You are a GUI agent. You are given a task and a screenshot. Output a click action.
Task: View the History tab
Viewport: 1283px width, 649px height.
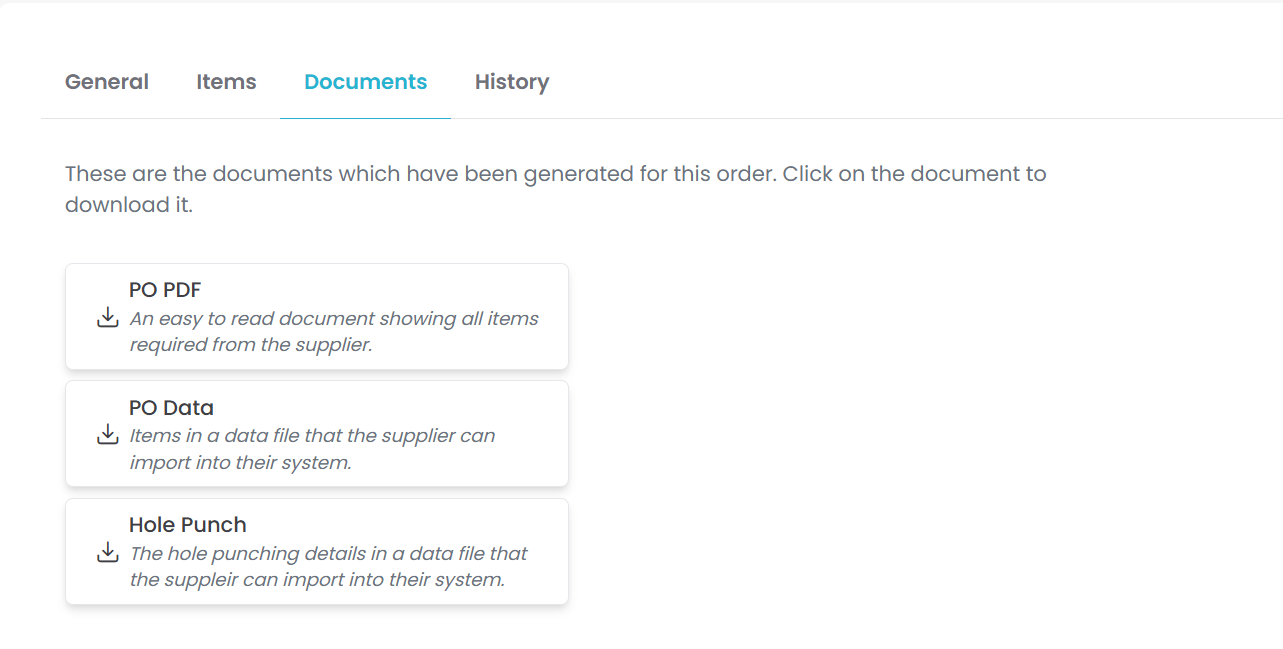[x=512, y=82]
